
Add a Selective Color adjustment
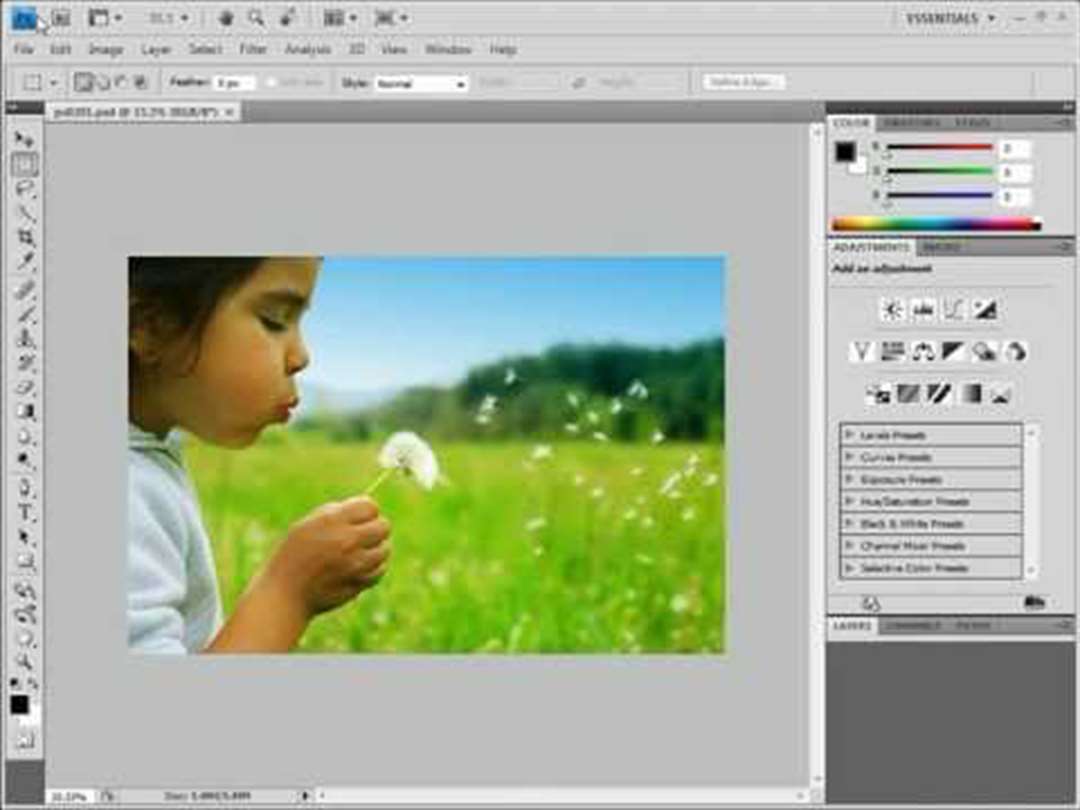[1001, 394]
